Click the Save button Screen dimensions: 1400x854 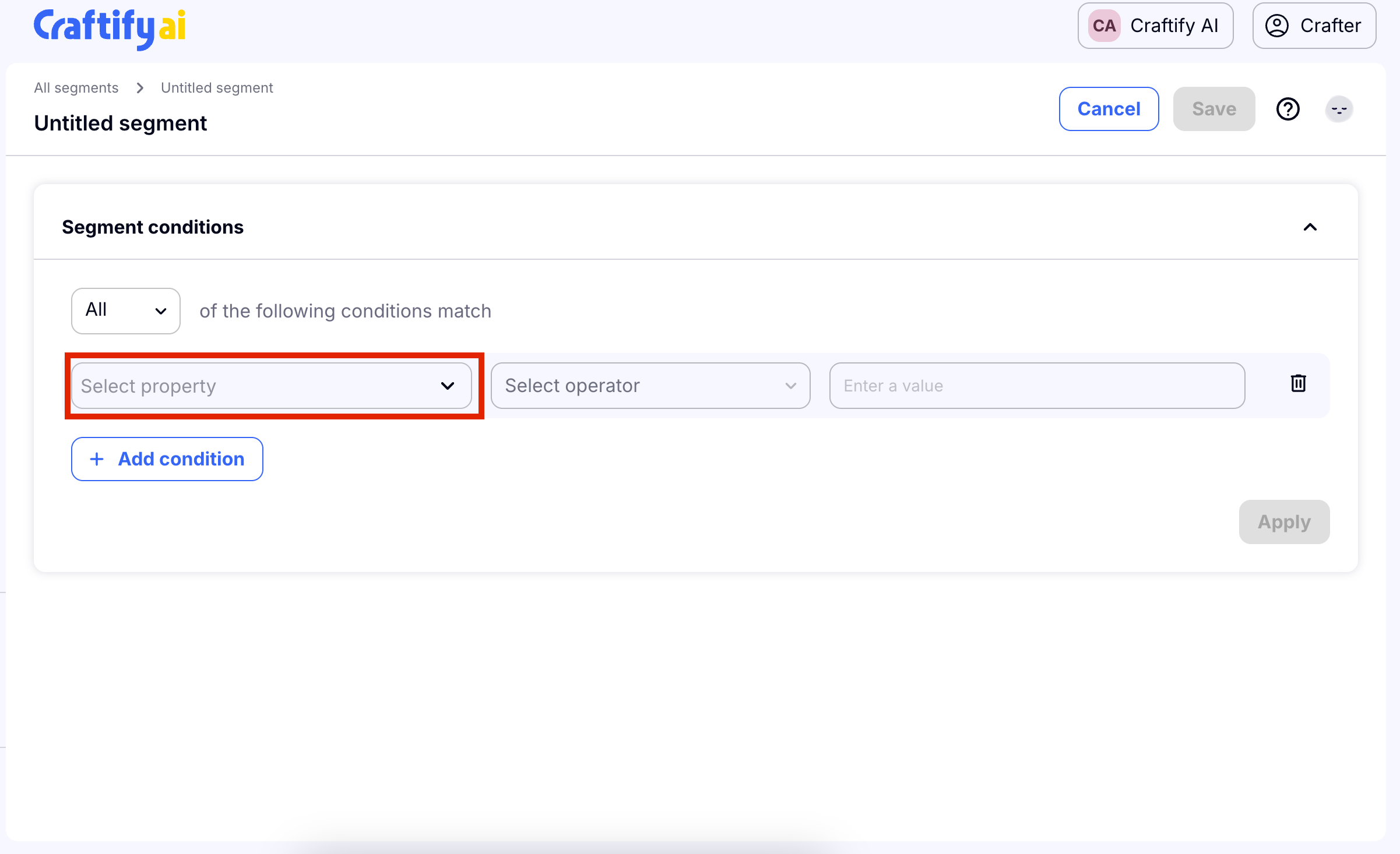pyautogui.click(x=1213, y=109)
